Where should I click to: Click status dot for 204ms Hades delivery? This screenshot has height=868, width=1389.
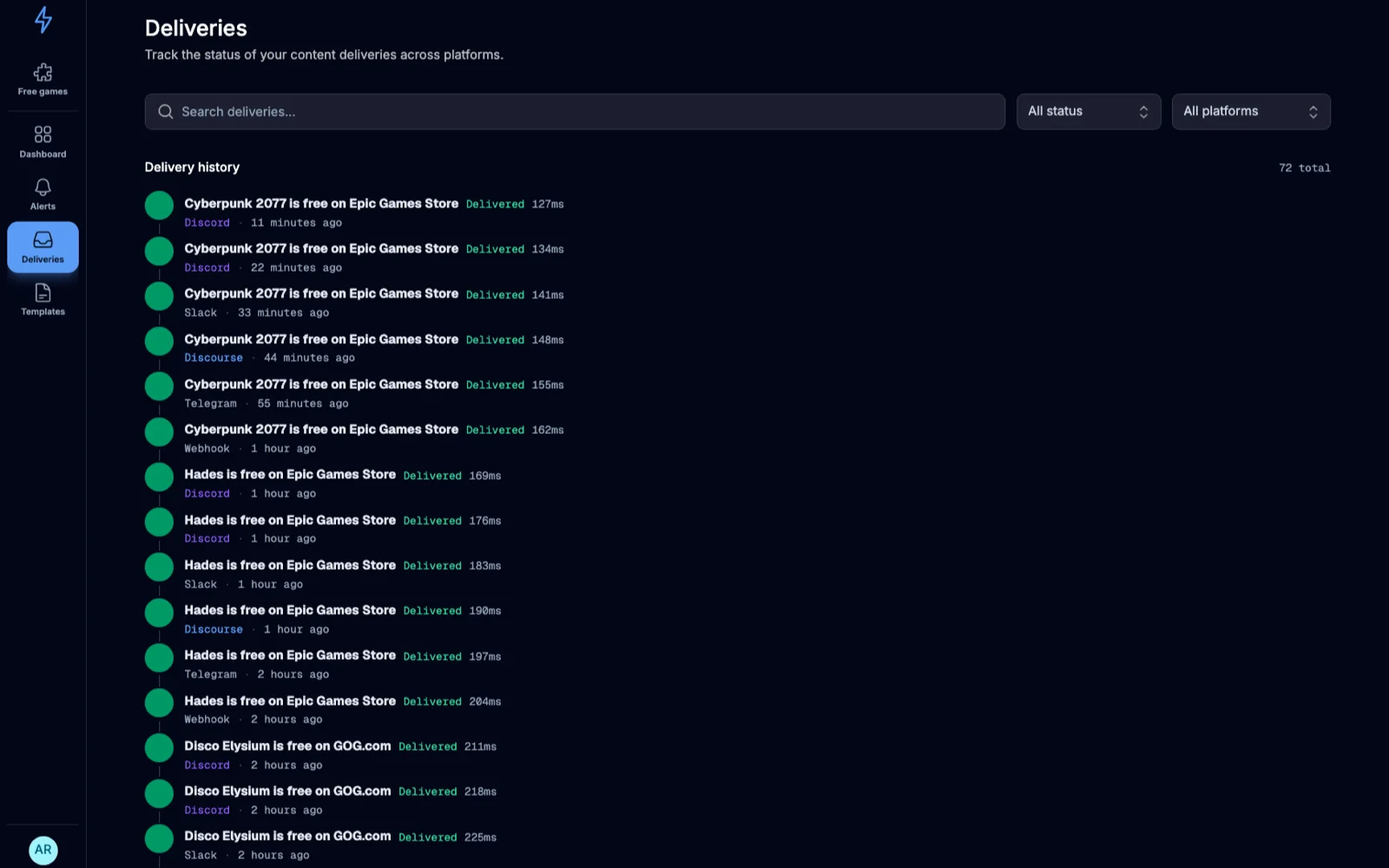point(159,703)
